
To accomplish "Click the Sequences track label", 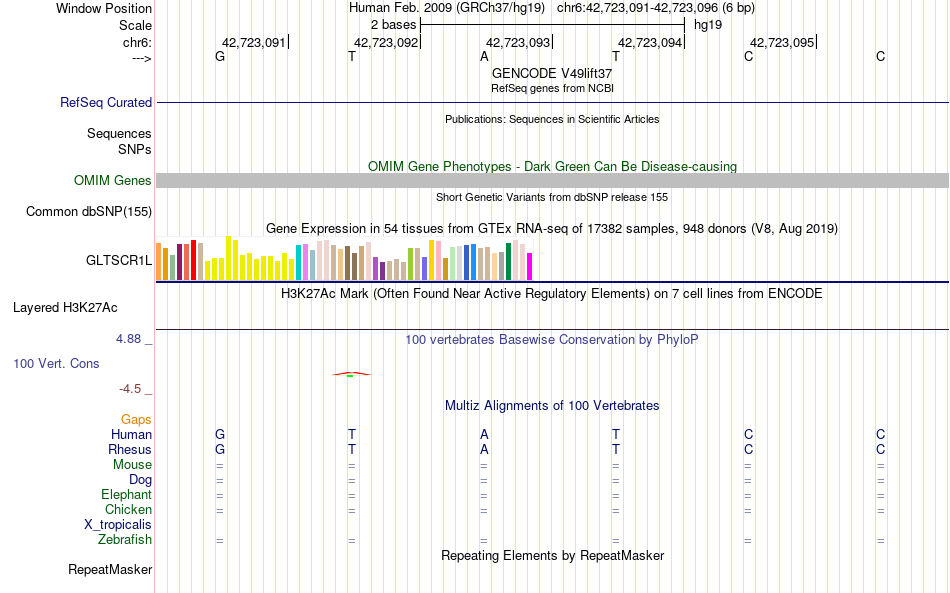I will (x=119, y=133).
